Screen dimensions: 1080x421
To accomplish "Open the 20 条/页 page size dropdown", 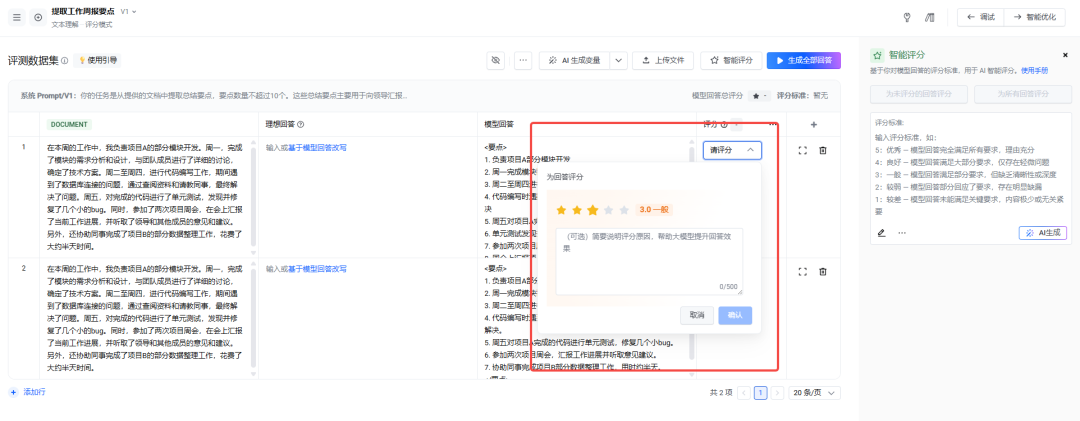I will pyautogui.click(x=814, y=393).
